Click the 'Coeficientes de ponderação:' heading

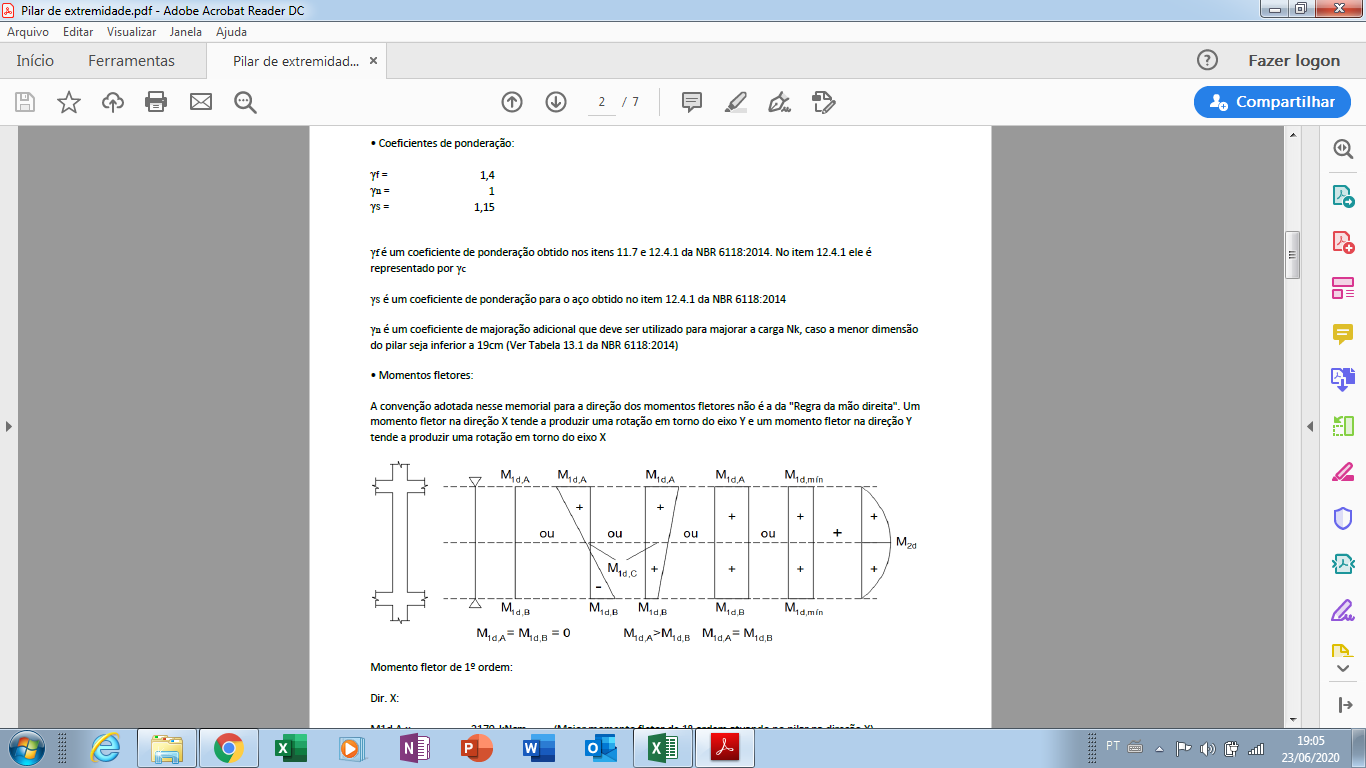(x=445, y=143)
